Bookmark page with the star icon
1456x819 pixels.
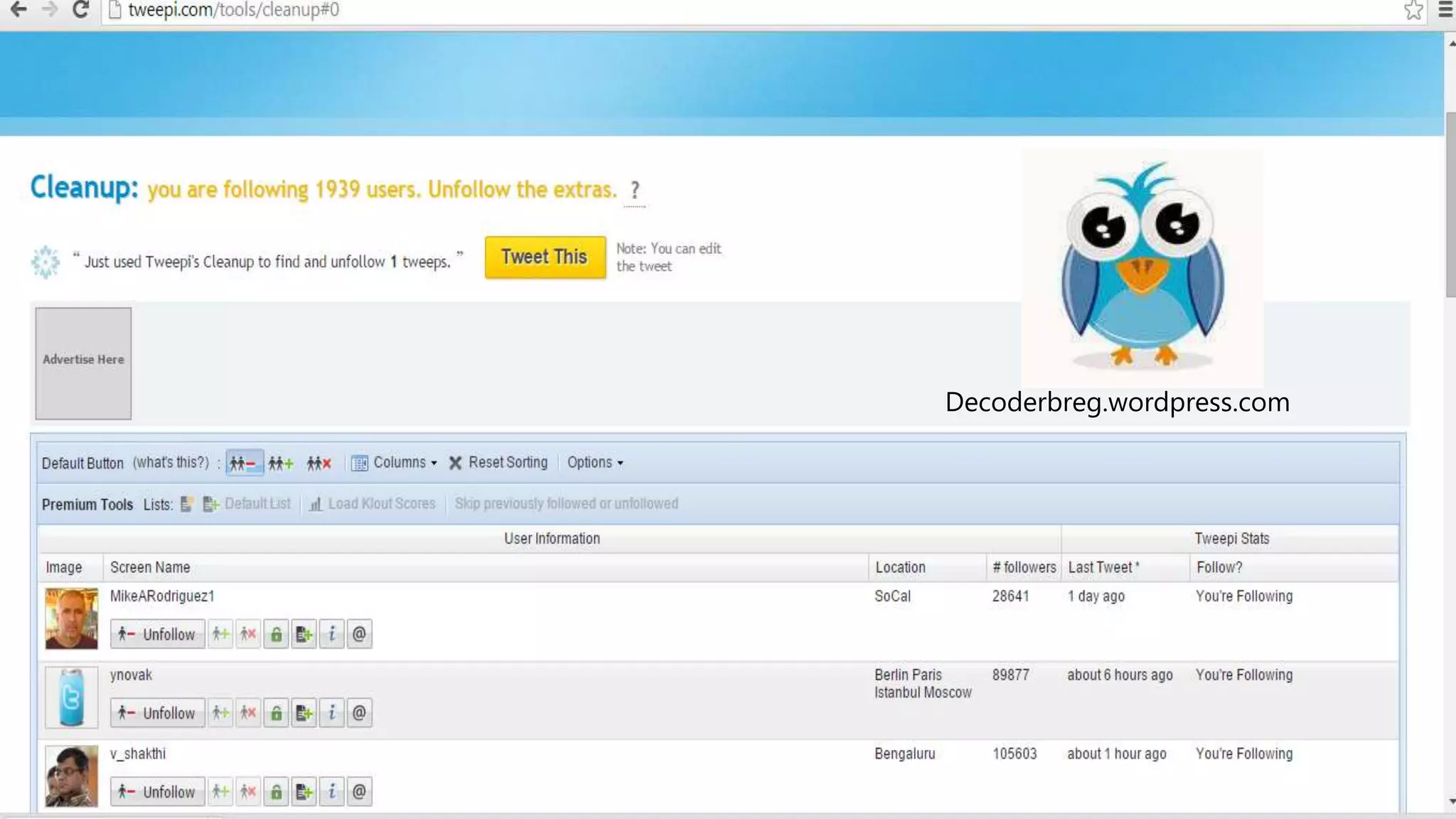(1413, 10)
